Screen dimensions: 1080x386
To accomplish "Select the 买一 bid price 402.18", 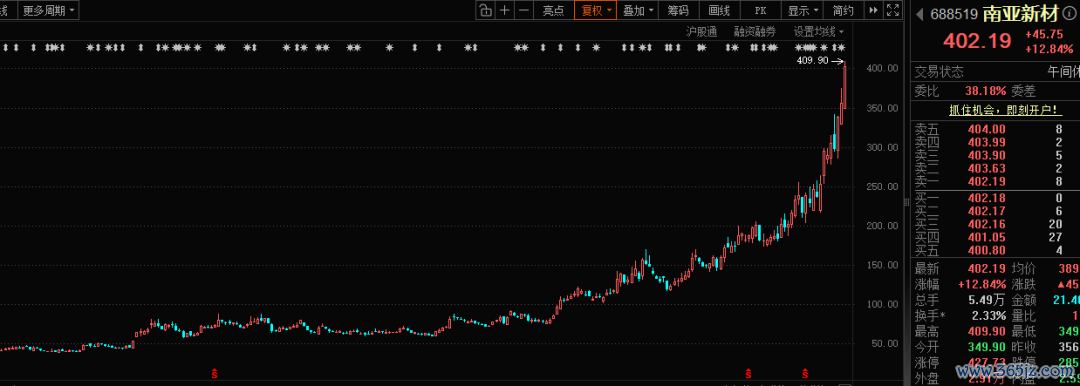I will coord(986,198).
